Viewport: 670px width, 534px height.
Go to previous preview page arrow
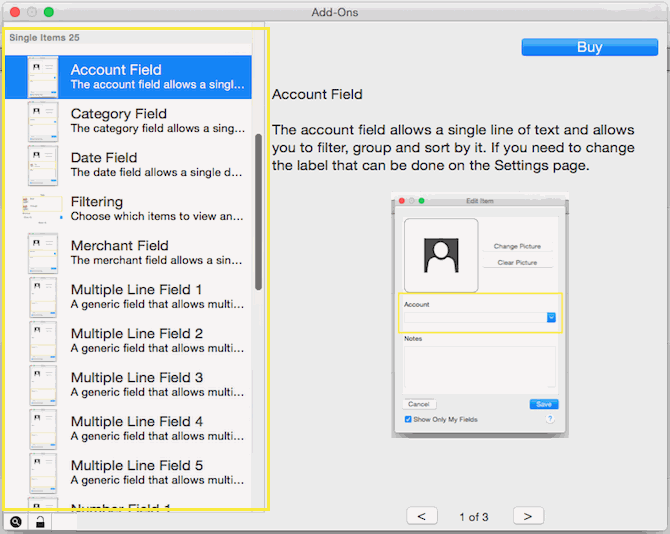(x=421, y=516)
